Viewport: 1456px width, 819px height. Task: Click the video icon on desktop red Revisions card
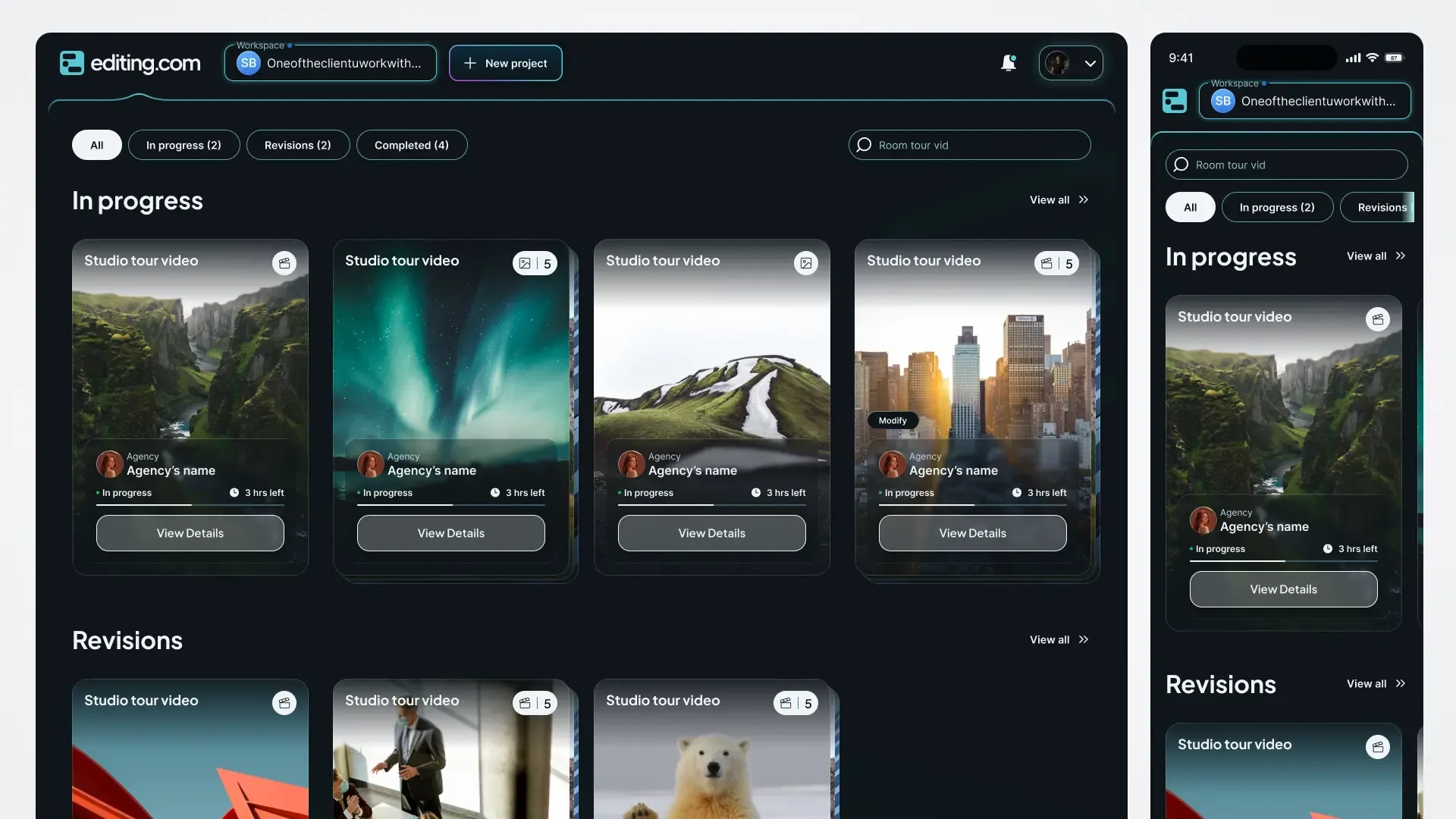[284, 703]
